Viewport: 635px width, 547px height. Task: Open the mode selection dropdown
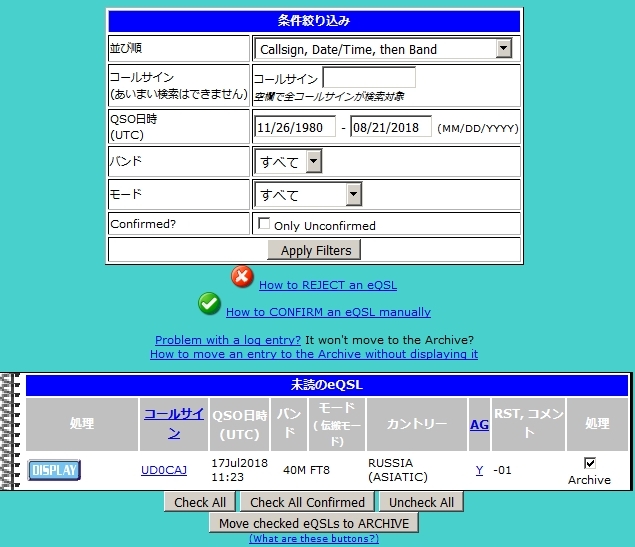(308, 194)
